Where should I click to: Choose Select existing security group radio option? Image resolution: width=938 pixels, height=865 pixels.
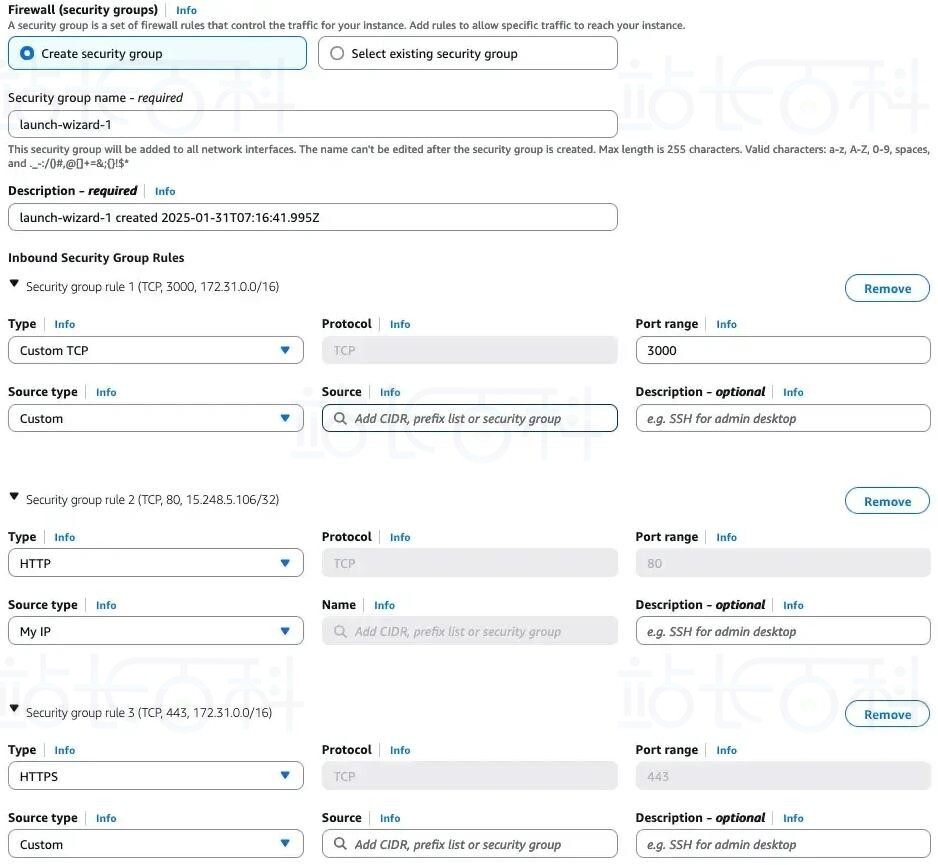click(x=467, y=53)
